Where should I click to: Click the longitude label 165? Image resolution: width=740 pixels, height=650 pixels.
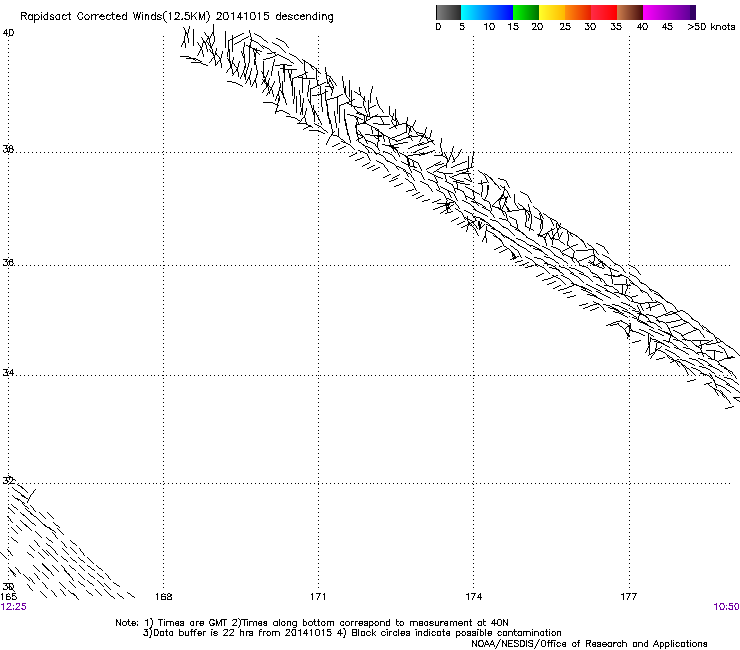(8, 597)
